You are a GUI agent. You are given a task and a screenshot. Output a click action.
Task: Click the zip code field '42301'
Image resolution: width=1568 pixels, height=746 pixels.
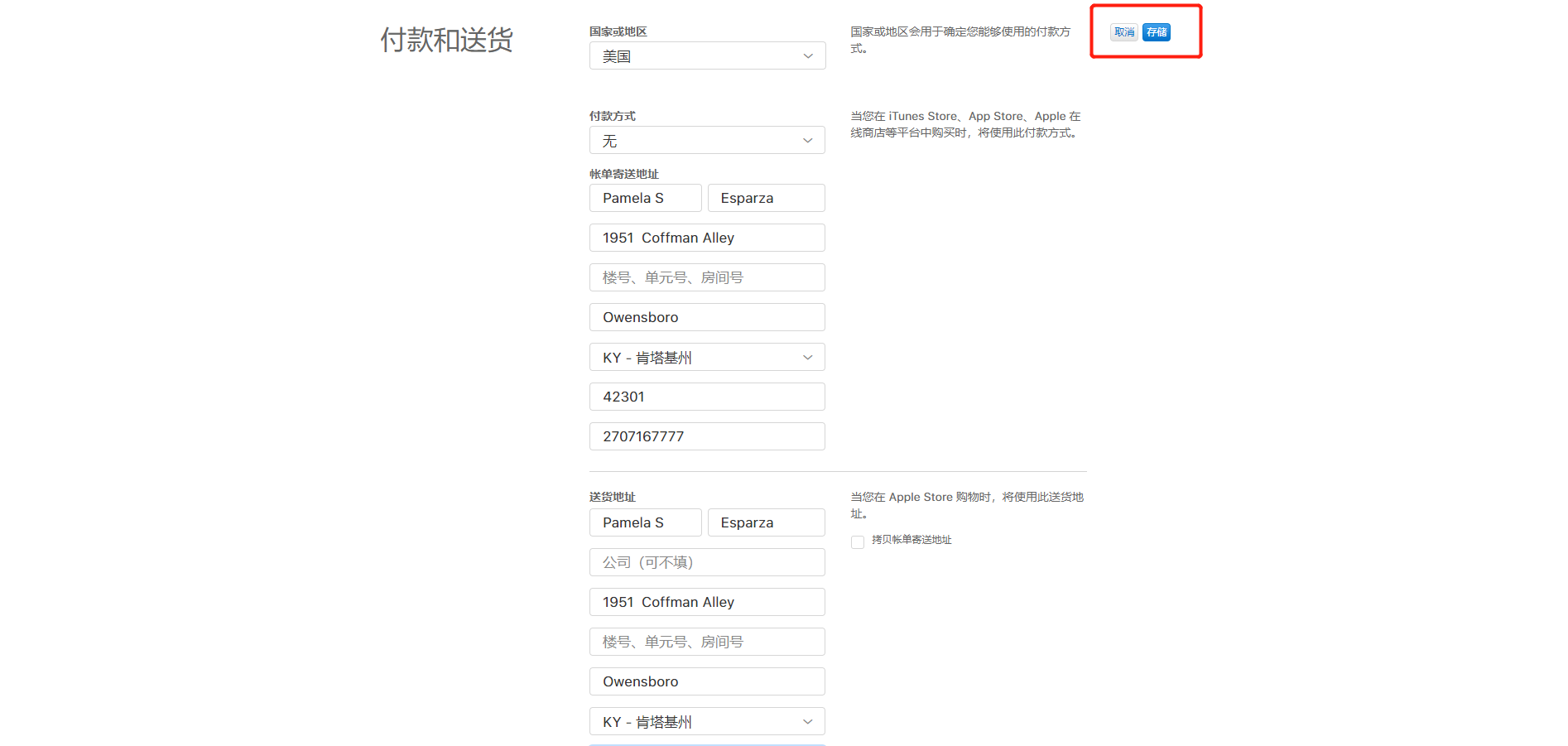coord(707,397)
